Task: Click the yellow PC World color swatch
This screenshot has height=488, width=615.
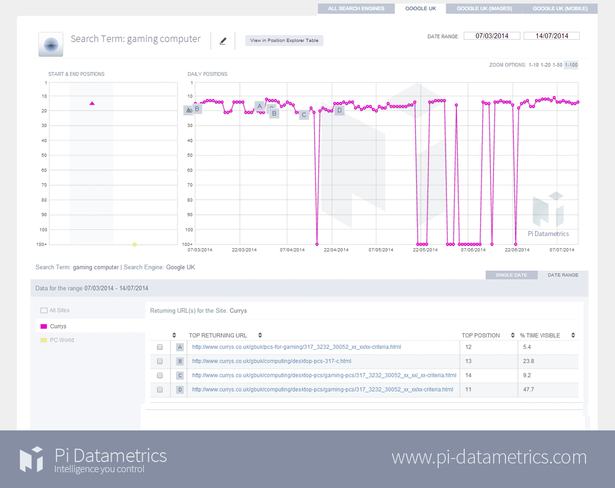Action: 44,340
